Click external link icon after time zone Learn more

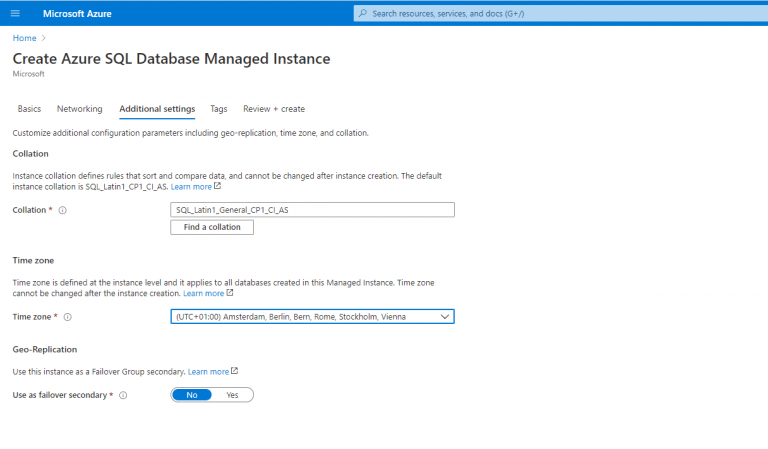pos(230,293)
